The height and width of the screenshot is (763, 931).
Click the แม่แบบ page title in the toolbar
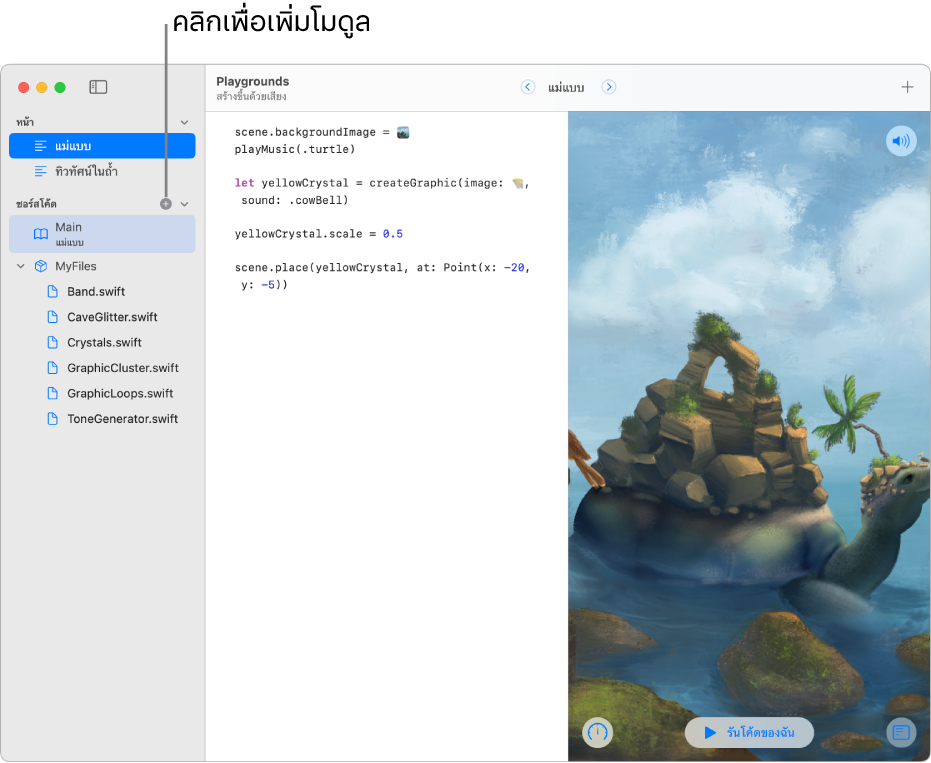[x=566, y=88]
